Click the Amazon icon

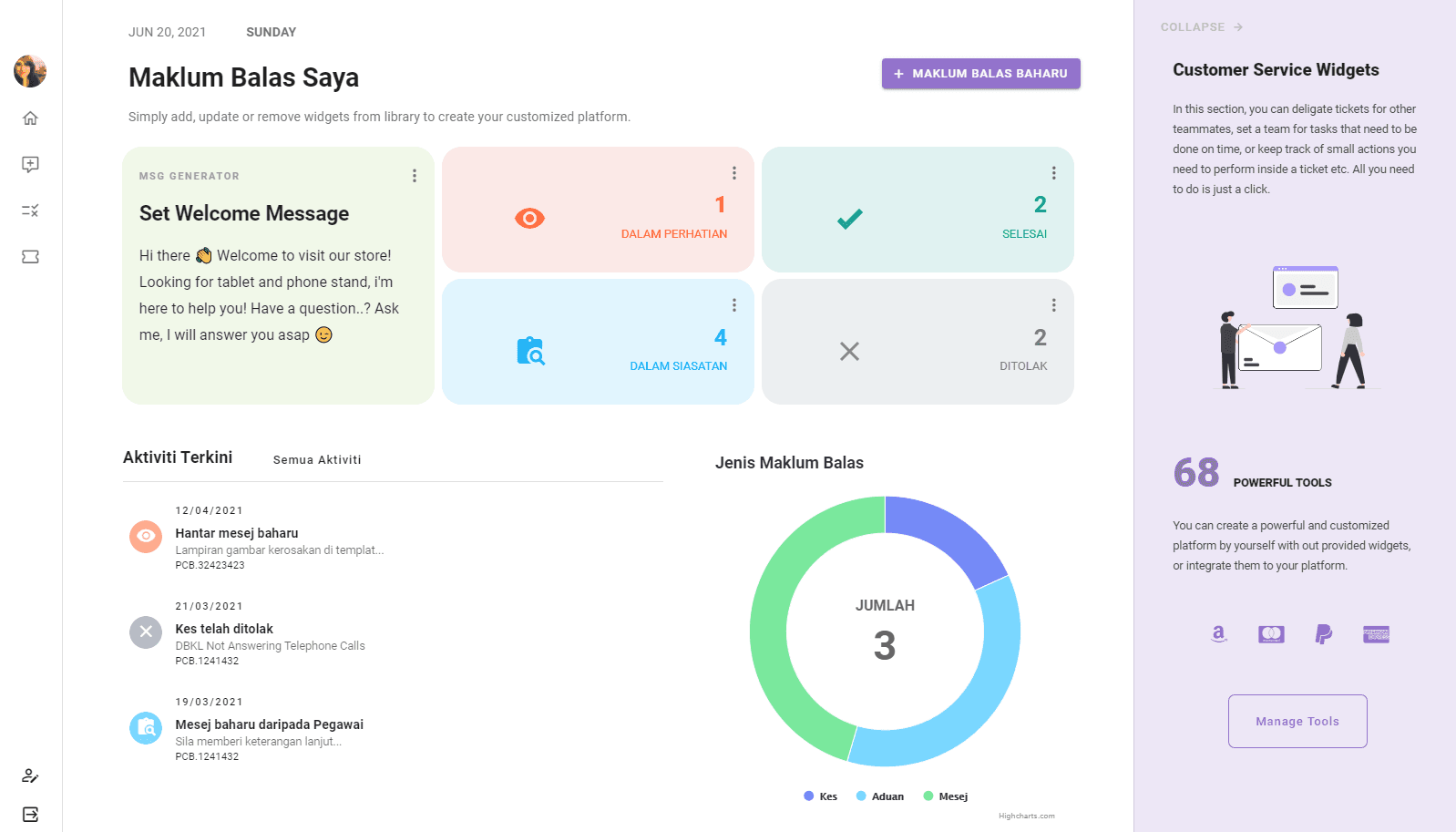[x=1219, y=634]
